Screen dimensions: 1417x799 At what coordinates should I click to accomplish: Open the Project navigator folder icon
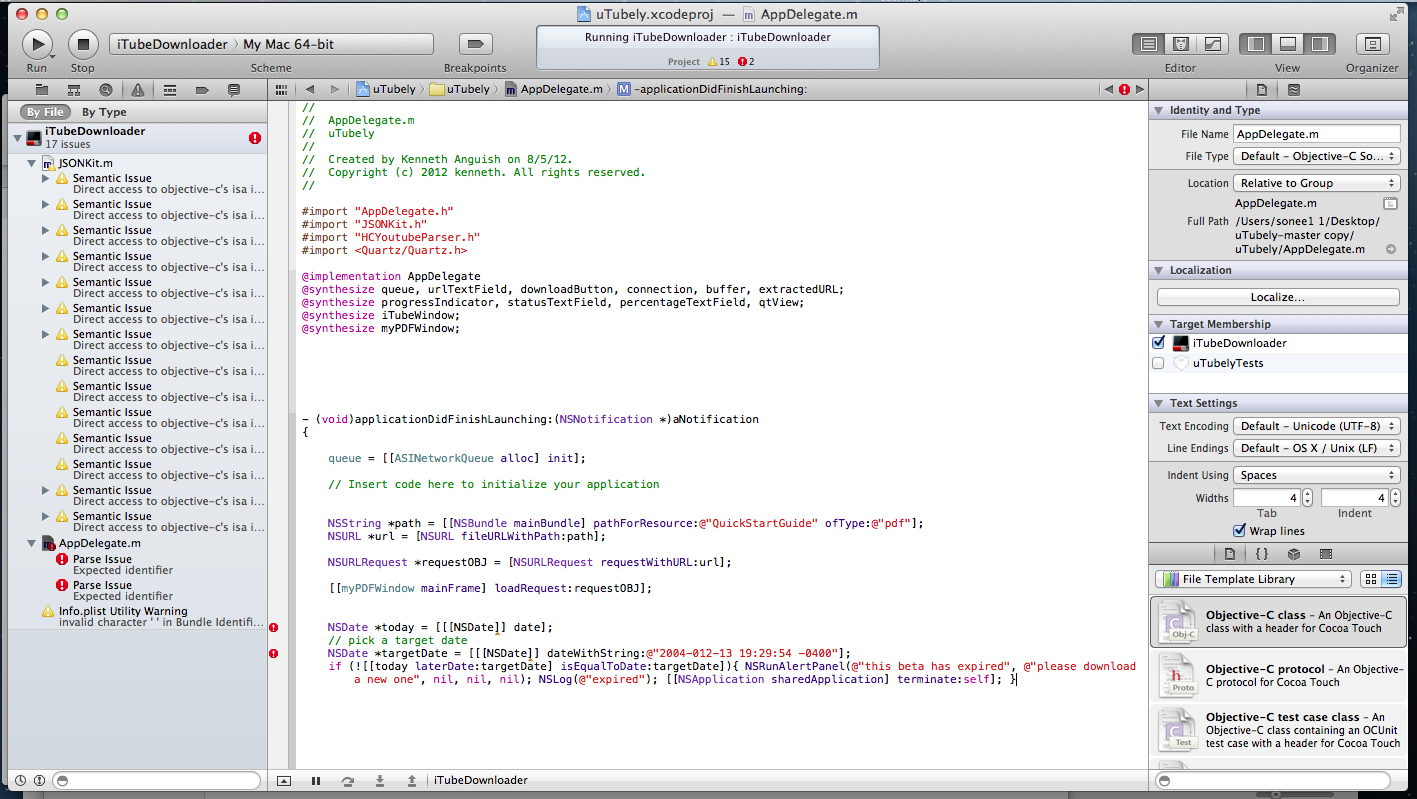pos(41,89)
